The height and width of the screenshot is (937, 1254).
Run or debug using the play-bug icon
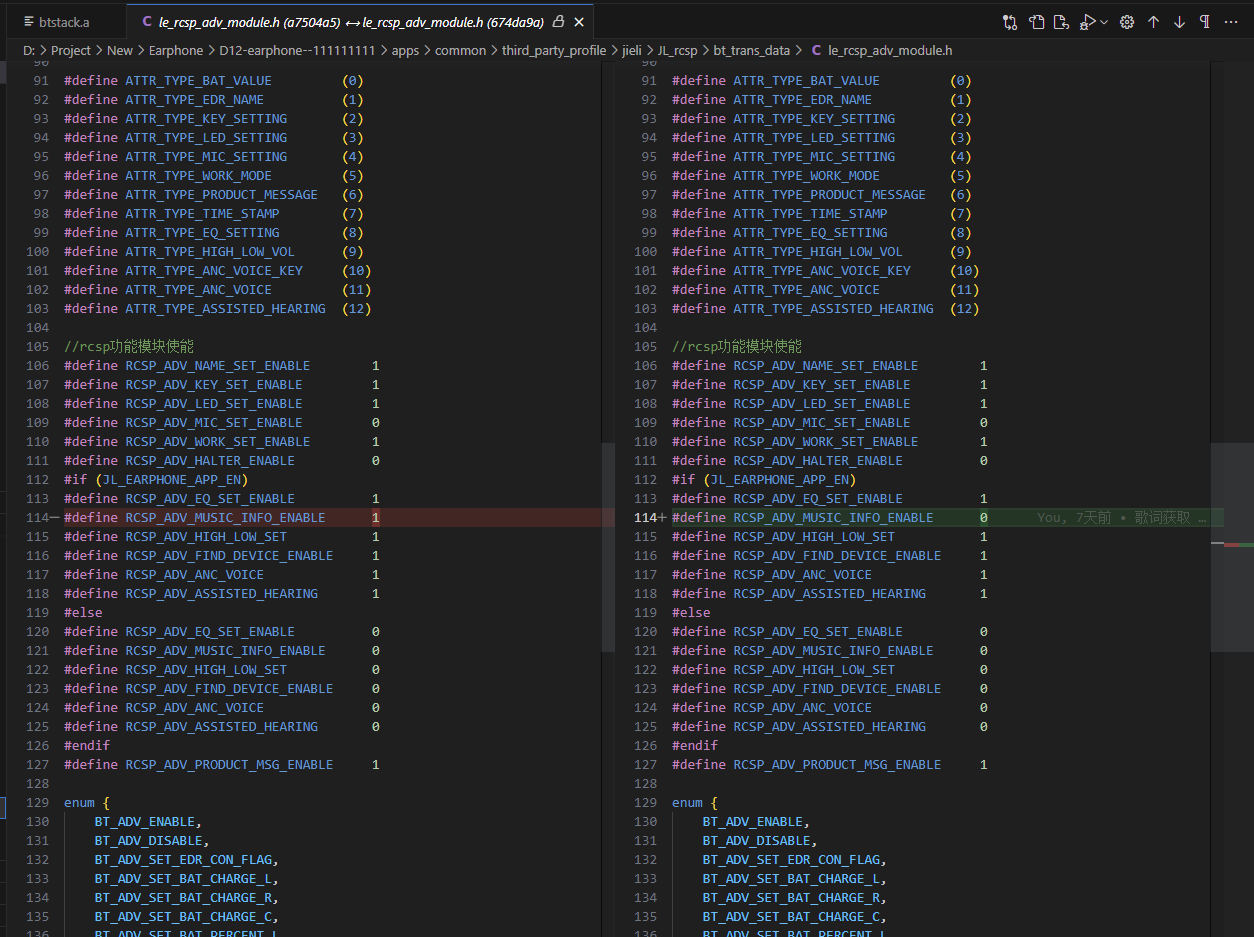click(x=1087, y=22)
